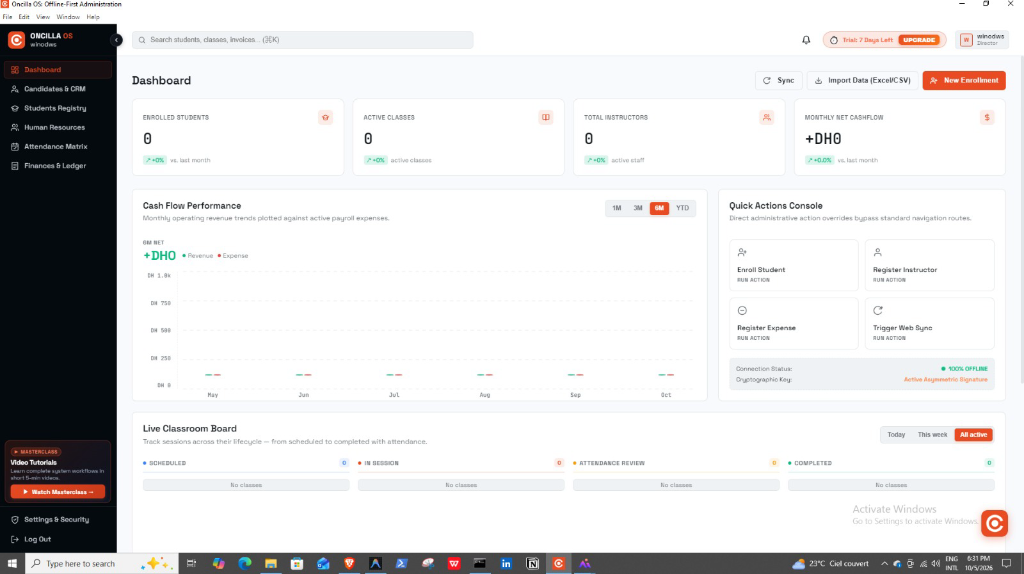Open Candidates & CRM section

coord(57,89)
